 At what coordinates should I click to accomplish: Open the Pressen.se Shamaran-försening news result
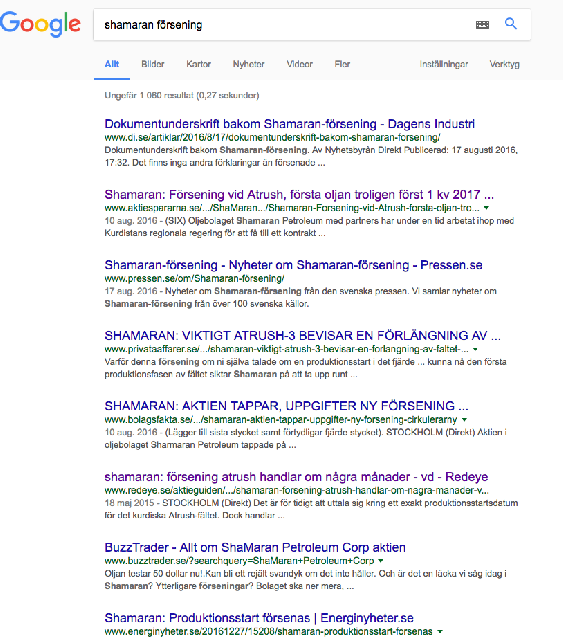[x=294, y=265]
